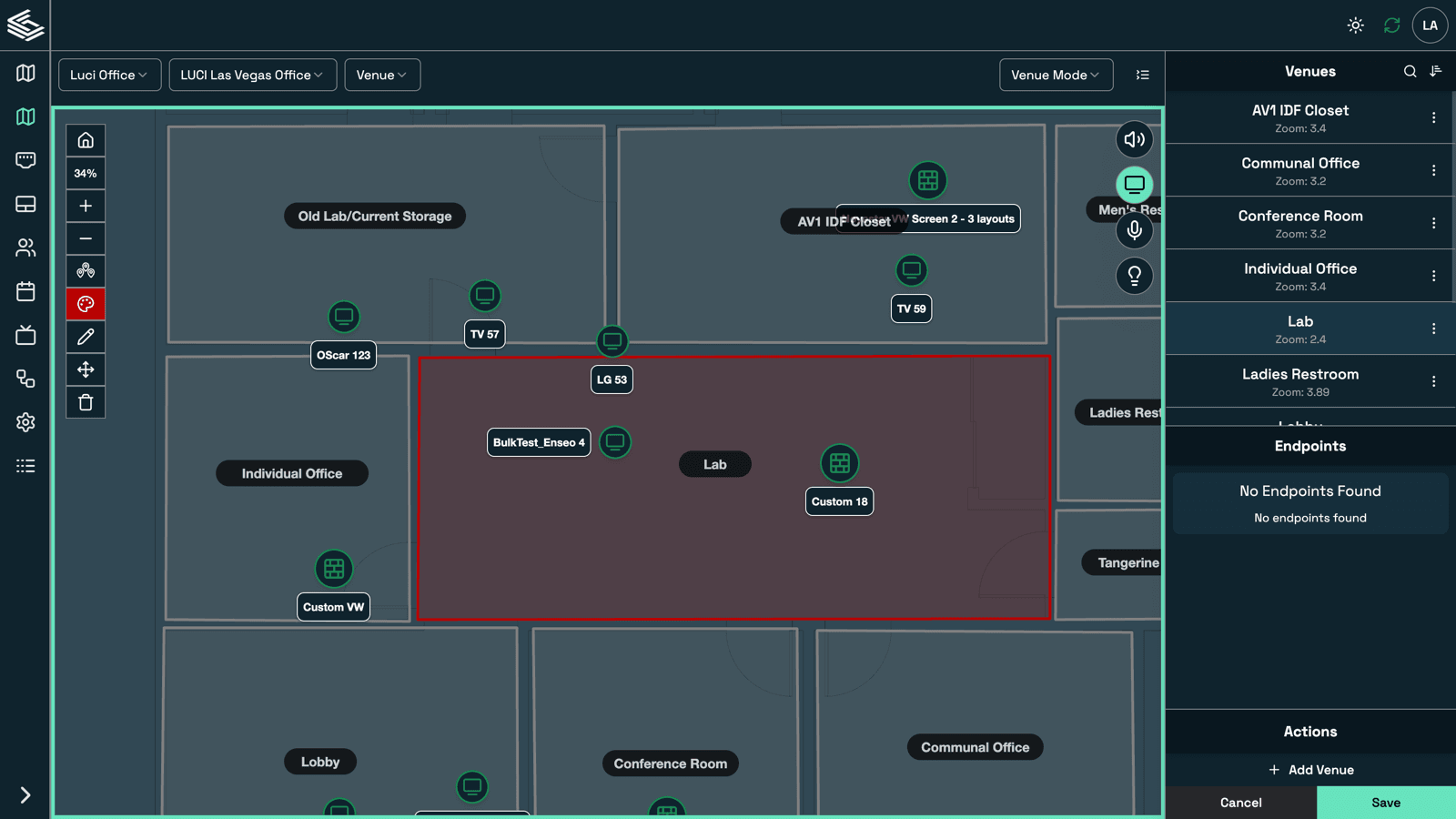1456x819 pixels.
Task: Expand the LUCI Las Vegas Office dropdown
Action: click(252, 75)
